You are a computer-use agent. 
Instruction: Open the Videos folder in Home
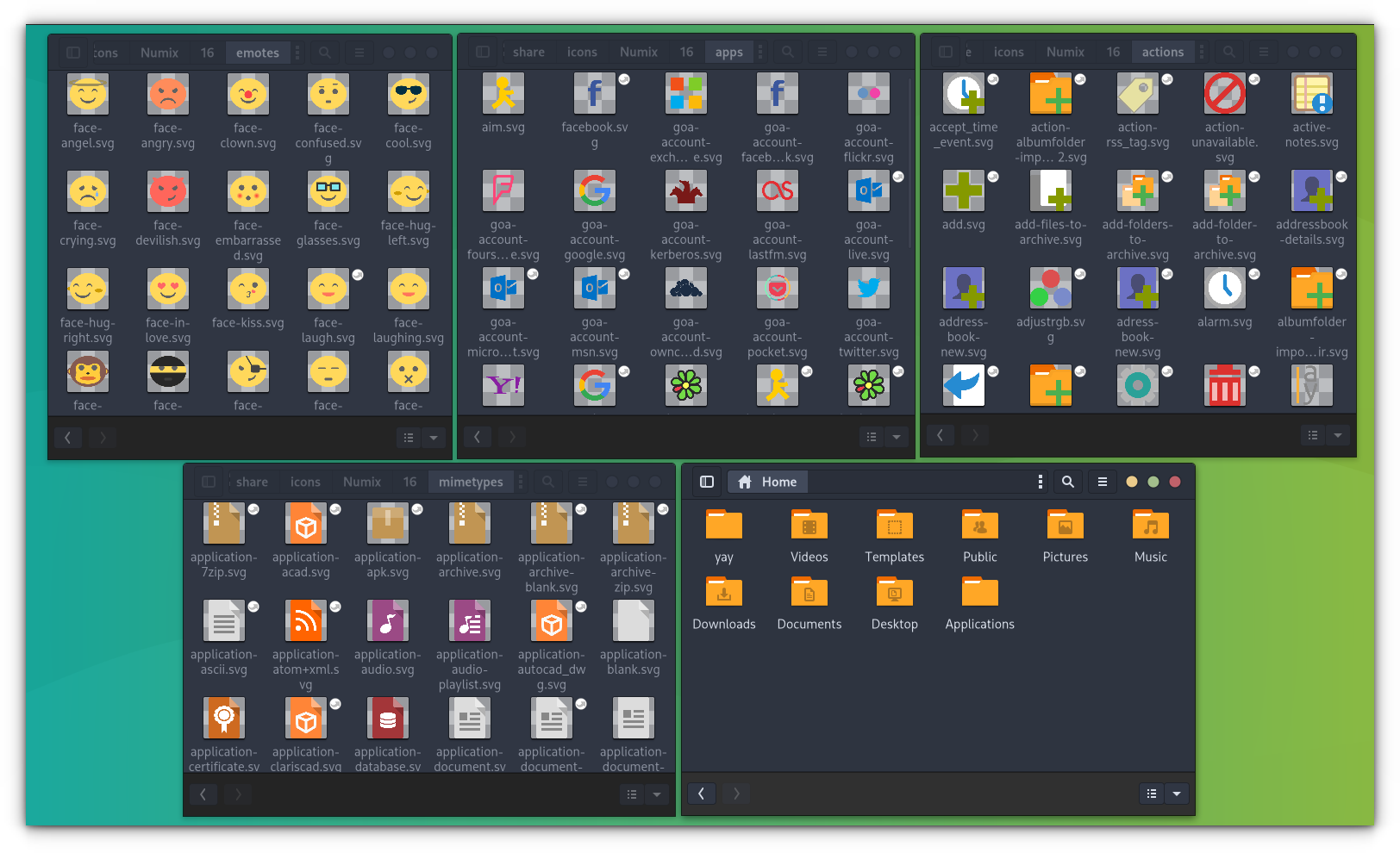[x=809, y=524]
